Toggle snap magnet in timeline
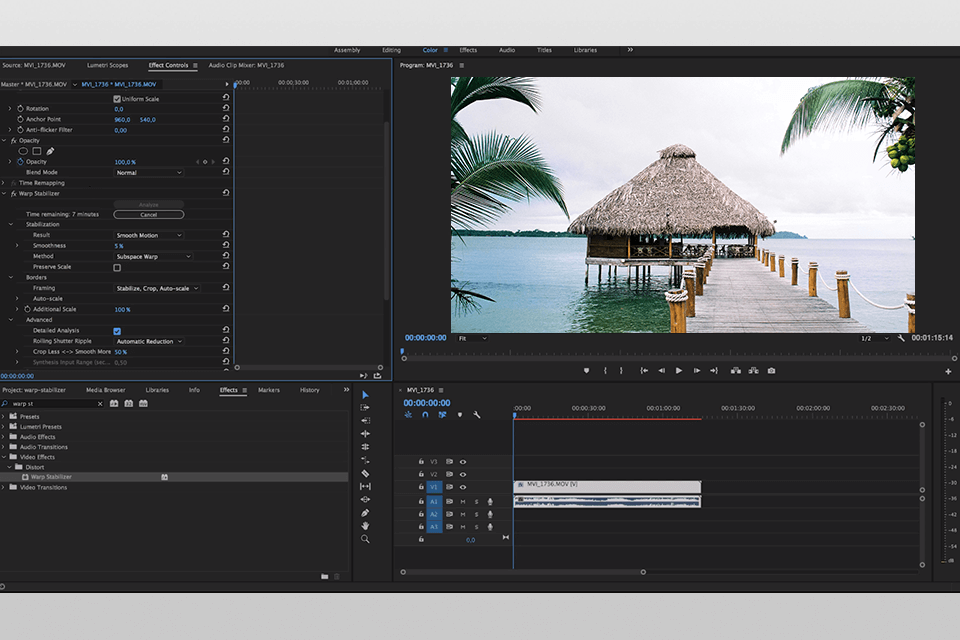Screen dimensions: 960x640 (x=425, y=415)
